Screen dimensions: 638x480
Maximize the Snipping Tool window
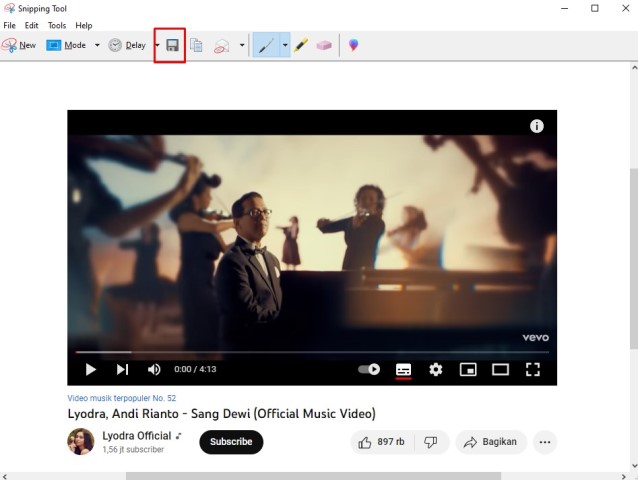(595, 8)
